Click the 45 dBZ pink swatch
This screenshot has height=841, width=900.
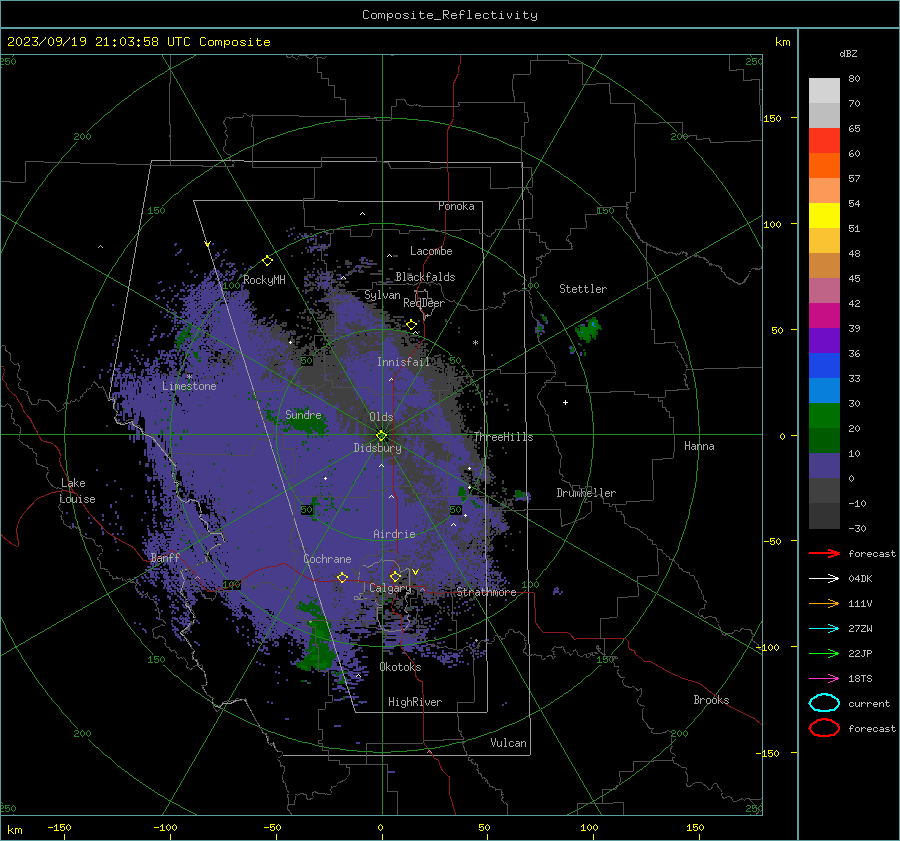pyautogui.click(x=824, y=290)
